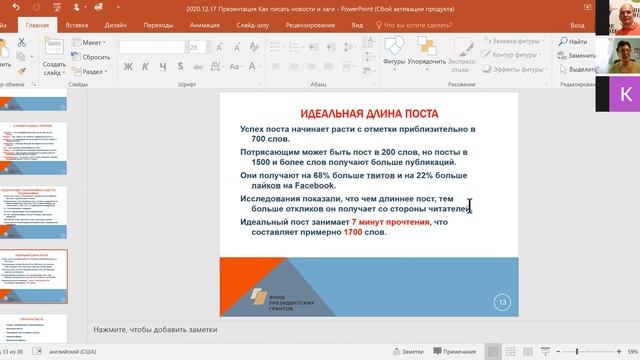The height and width of the screenshot is (360, 640).
Task: Open Экспресс-стили quick styles
Action: point(462,55)
